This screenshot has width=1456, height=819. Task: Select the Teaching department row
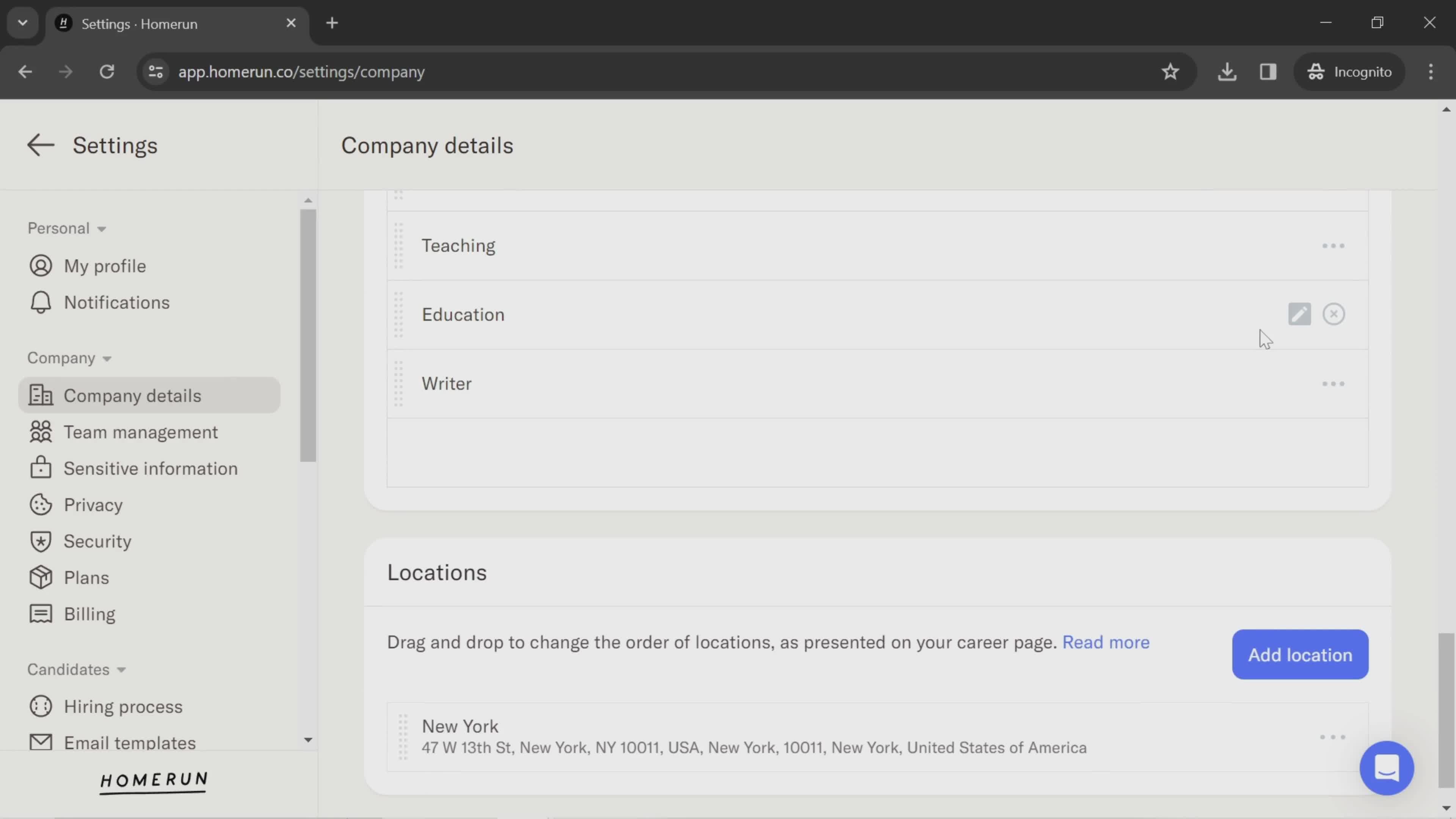click(877, 246)
